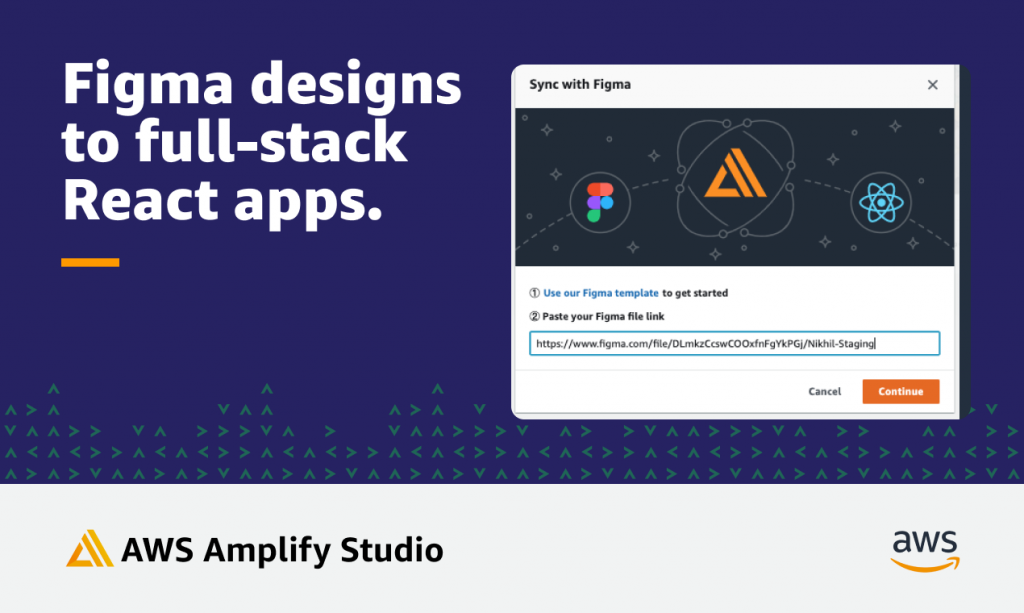Click the Figma logo icon in the dialog
1024x613 pixels.
coord(600,201)
